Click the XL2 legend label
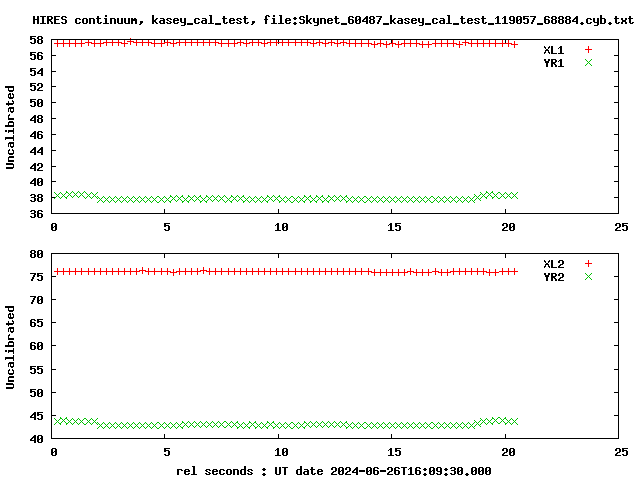The image size is (640, 480). click(553, 264)
